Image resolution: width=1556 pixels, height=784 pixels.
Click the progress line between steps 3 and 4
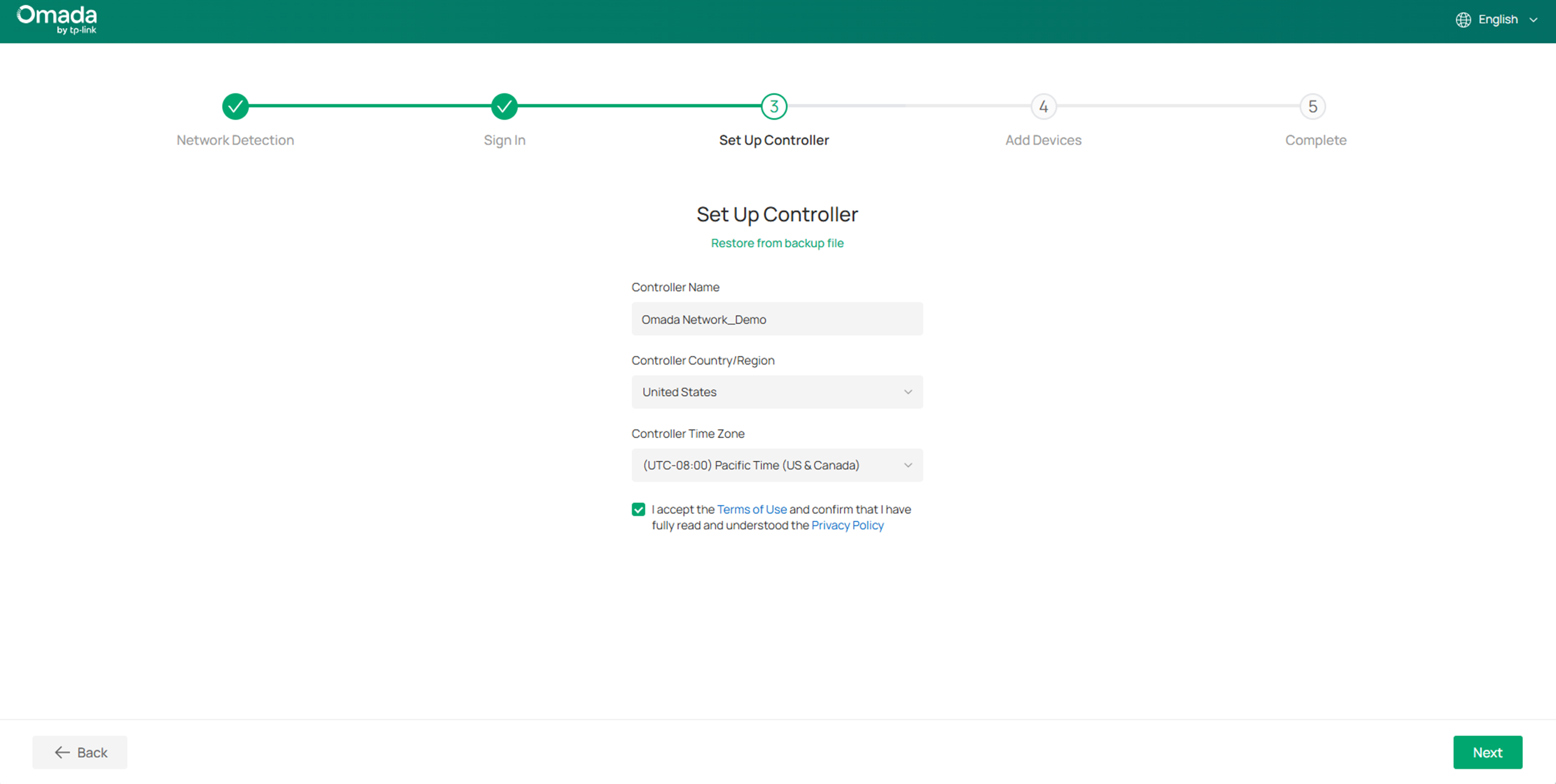tap(906, 106)
